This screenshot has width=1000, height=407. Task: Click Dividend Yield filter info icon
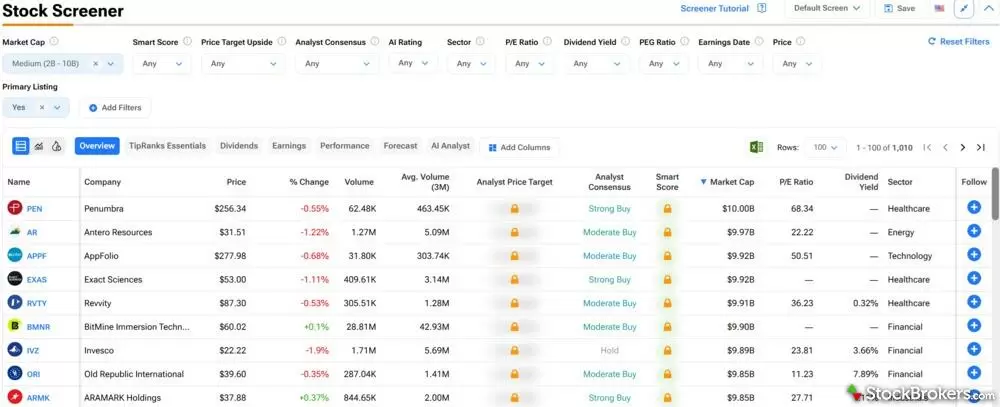click(626, 41)
